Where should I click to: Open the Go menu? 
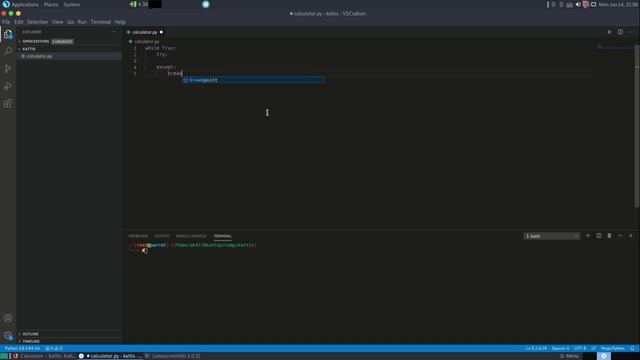pos(71,22)
